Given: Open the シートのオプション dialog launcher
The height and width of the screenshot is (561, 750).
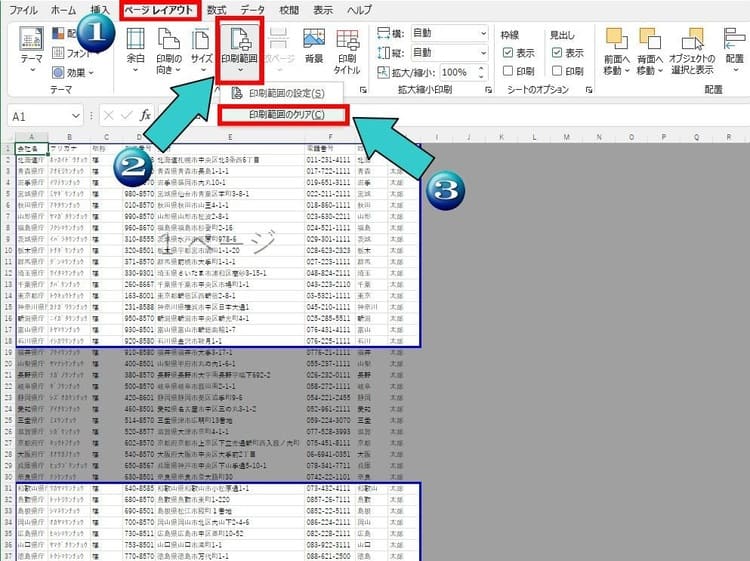Looking at the screenshot, I should click(589, 89).
